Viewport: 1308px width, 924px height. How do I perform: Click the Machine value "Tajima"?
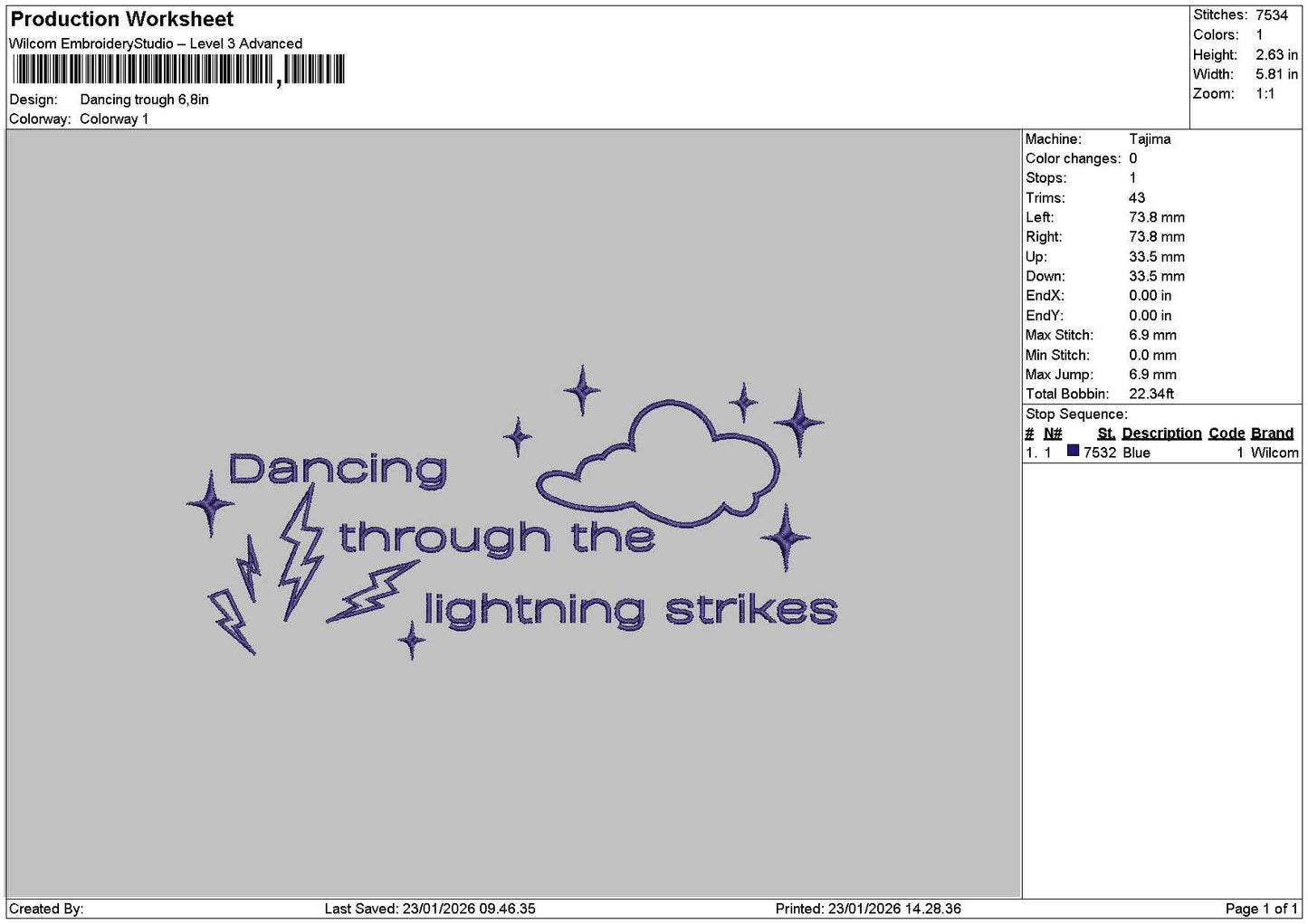1150,138
